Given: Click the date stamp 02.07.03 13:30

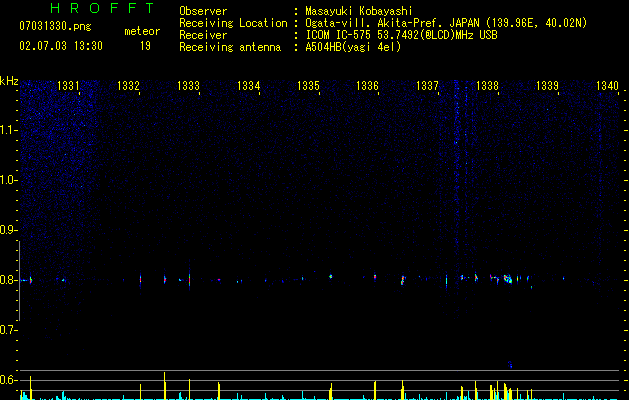Looking at the screenshot, I should pos(61,46).
